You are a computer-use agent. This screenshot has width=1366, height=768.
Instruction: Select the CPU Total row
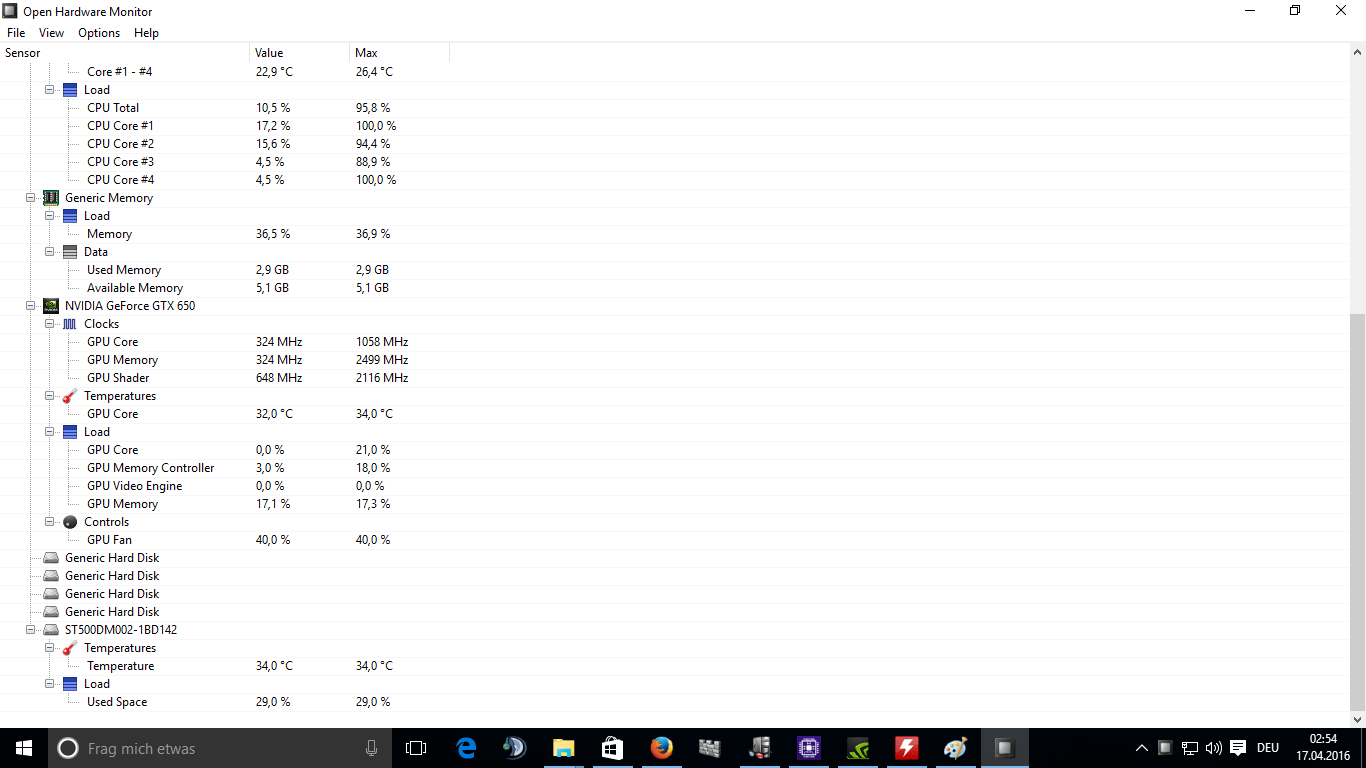(675, 108)
